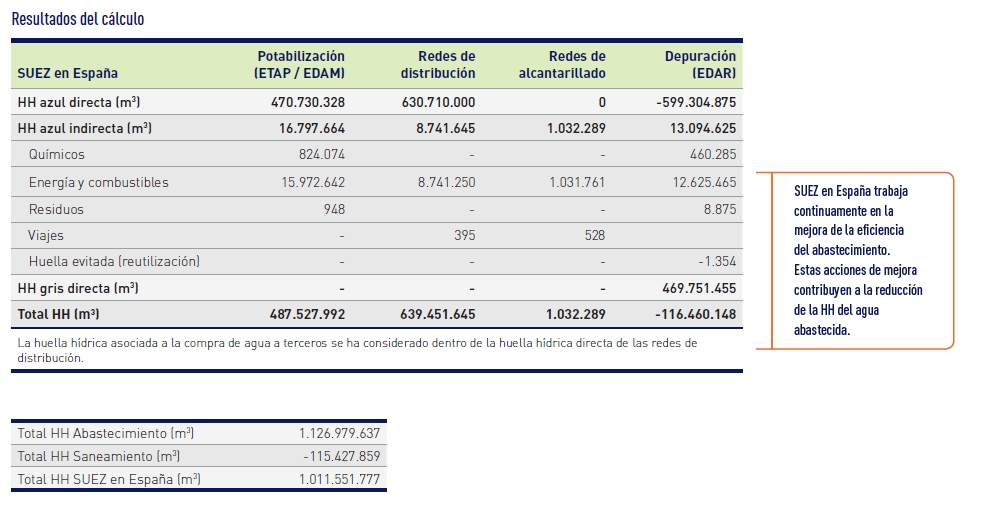The height and width of the screenshot is (516, 1000).
Task: Click the 'Residuos' row label
Action: [x=56, y=209]
